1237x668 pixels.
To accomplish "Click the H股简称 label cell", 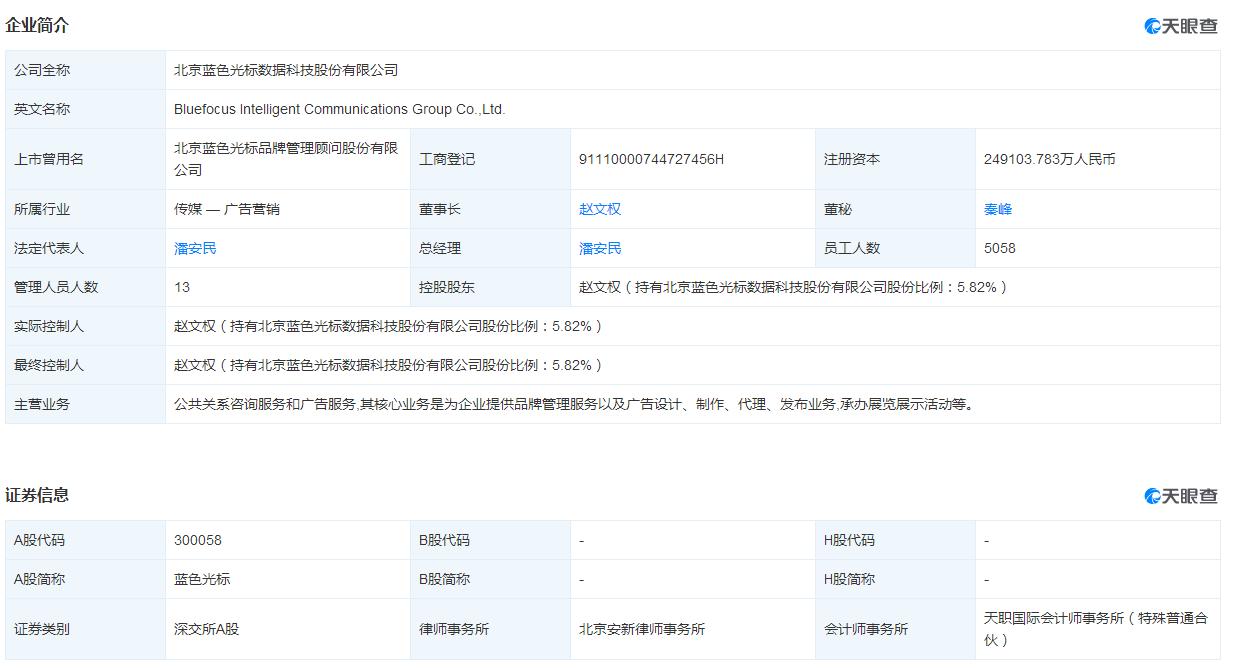I will [x=896, y=579].
